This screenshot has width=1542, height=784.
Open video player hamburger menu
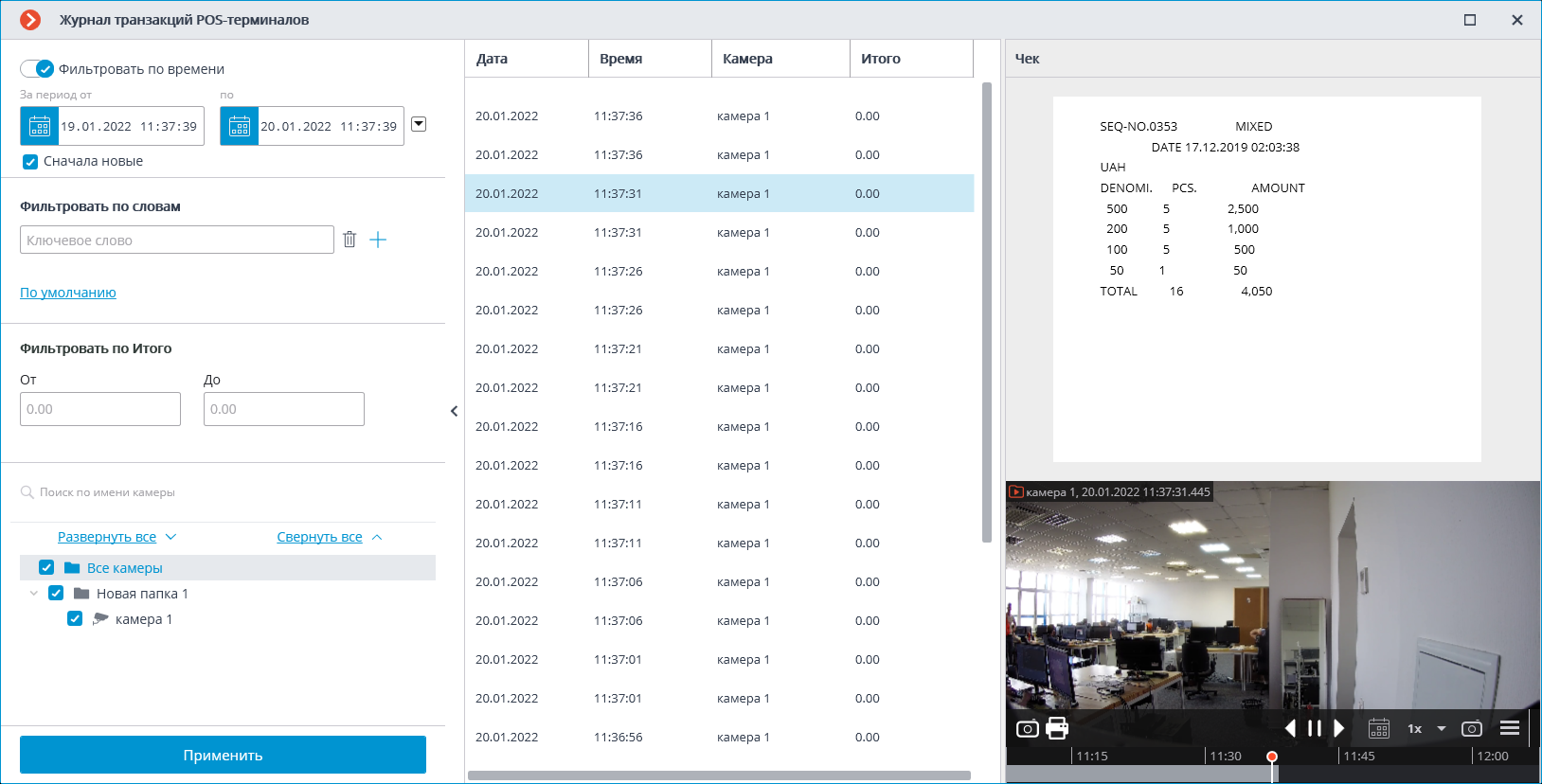(x=1510, y=728)
